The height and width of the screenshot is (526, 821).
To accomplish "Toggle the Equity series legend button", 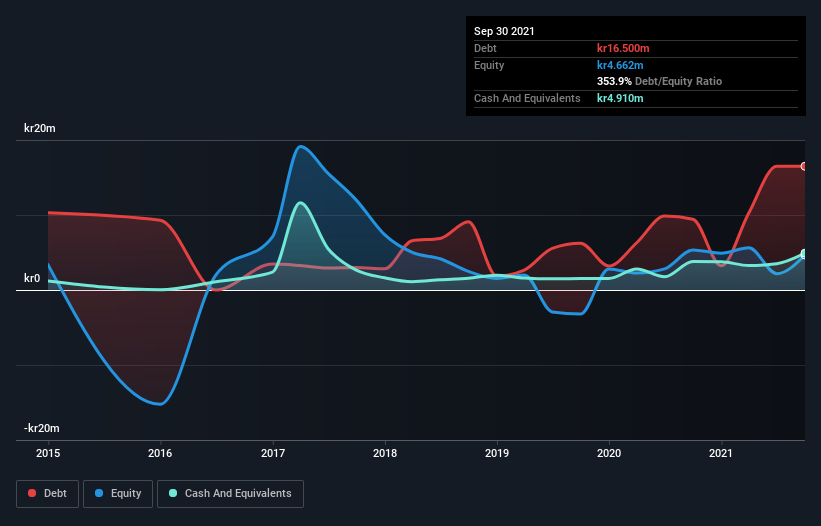I will [118, 494].
